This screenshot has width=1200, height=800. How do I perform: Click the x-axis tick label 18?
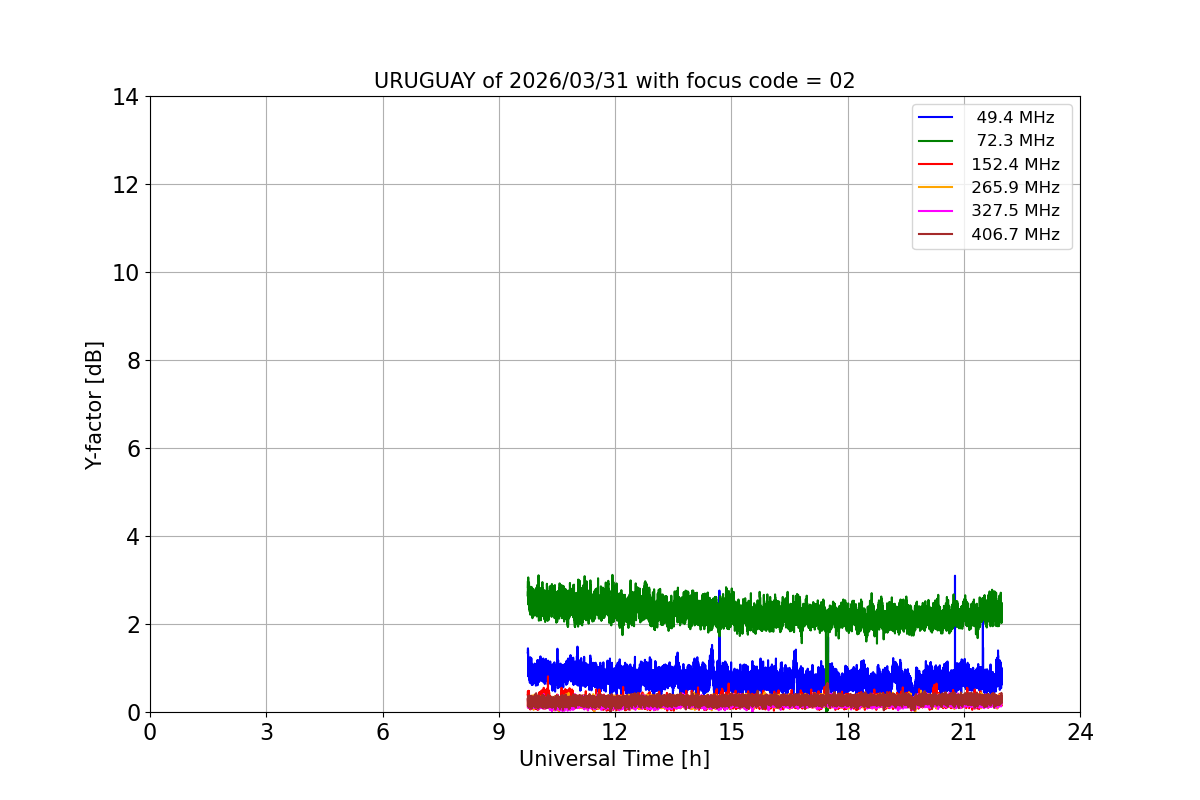click(x=848, y=732)
